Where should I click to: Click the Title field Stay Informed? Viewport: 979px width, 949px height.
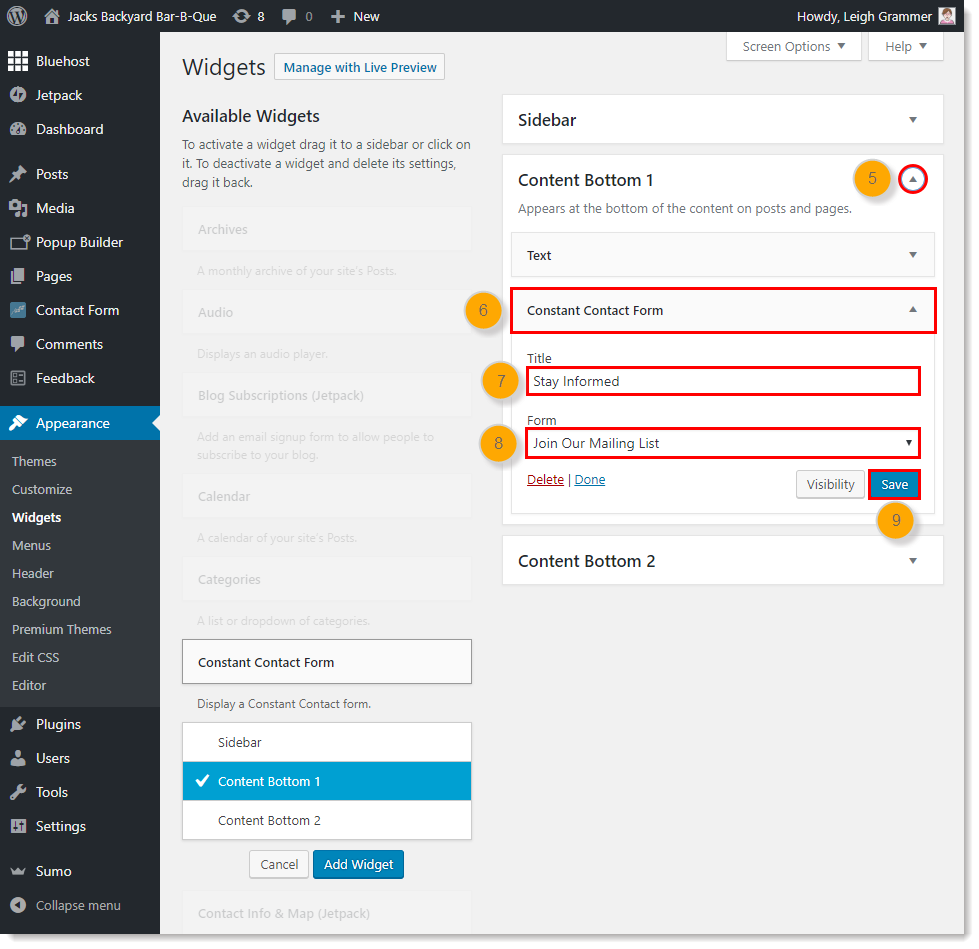tap(723, 381)
